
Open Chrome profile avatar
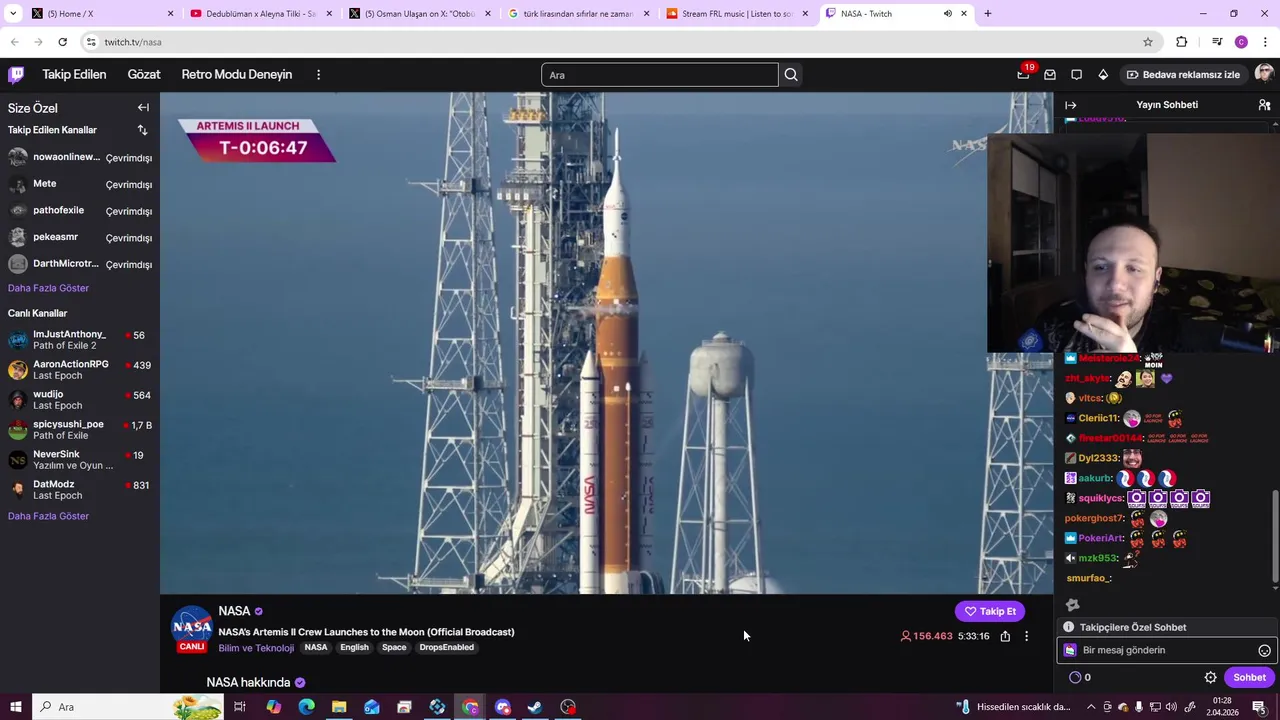(1241, 42)
